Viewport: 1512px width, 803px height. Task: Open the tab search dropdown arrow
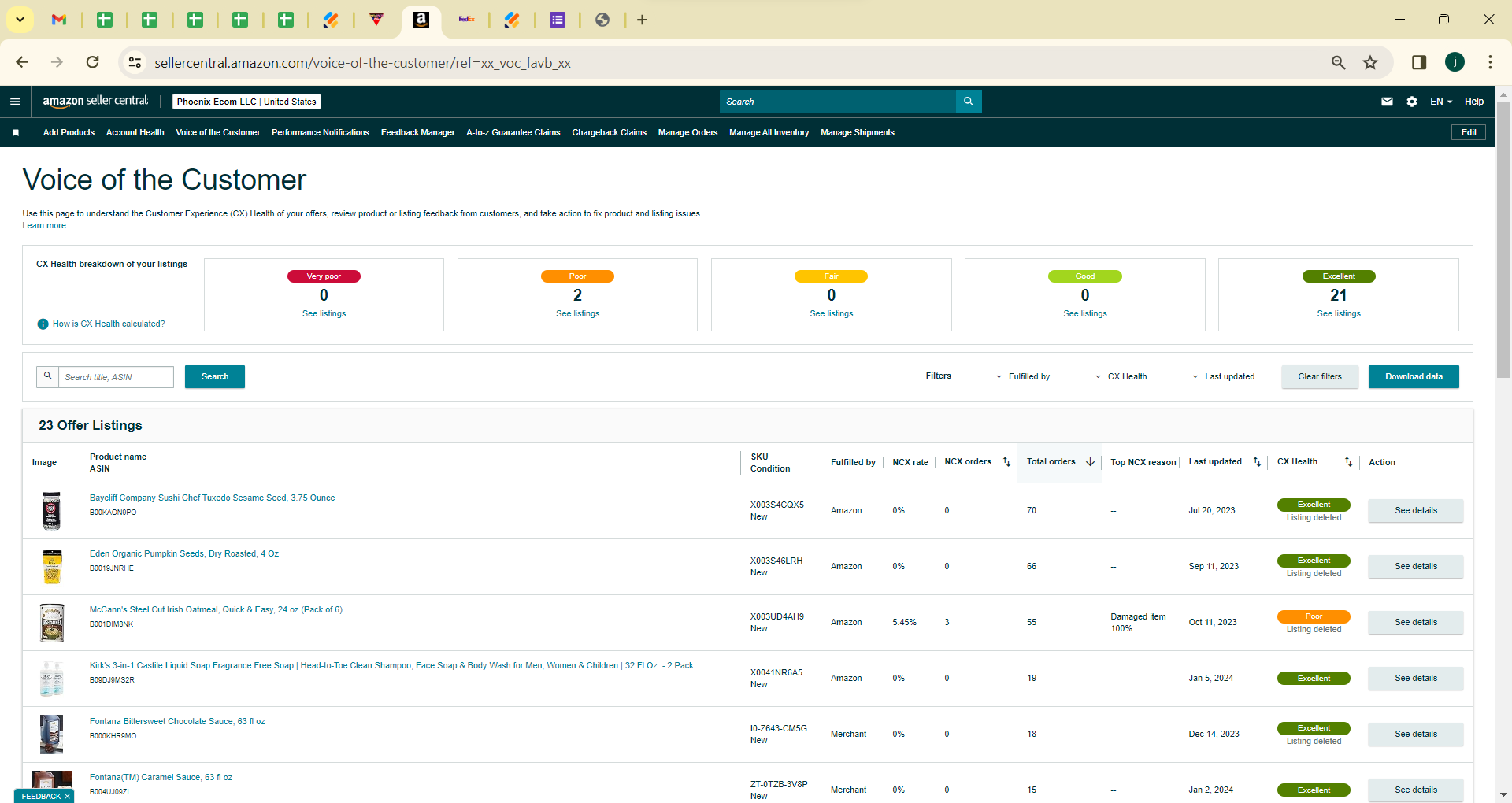tap(20, 20)
